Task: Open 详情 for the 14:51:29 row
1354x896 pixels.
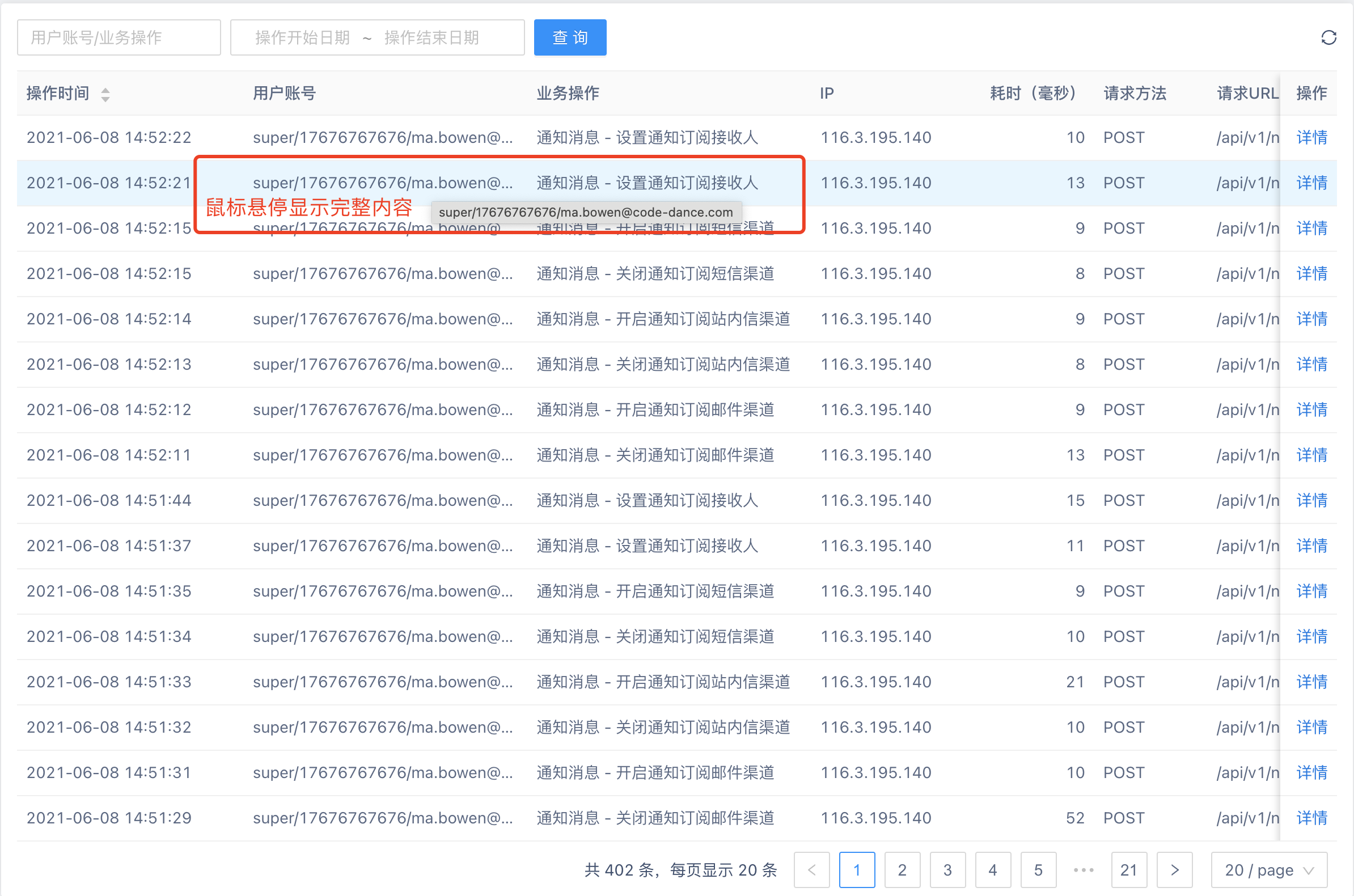Action: tap(1311, 818)
